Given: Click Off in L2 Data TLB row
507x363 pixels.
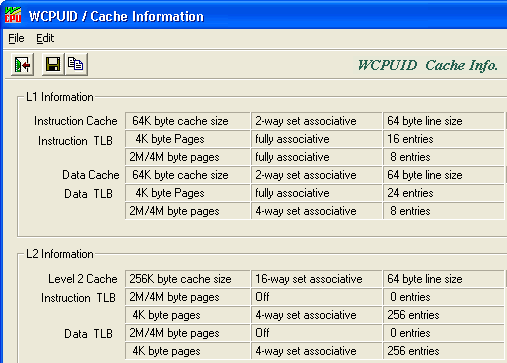Looking at the screenshot, I should tap(316, 333).
